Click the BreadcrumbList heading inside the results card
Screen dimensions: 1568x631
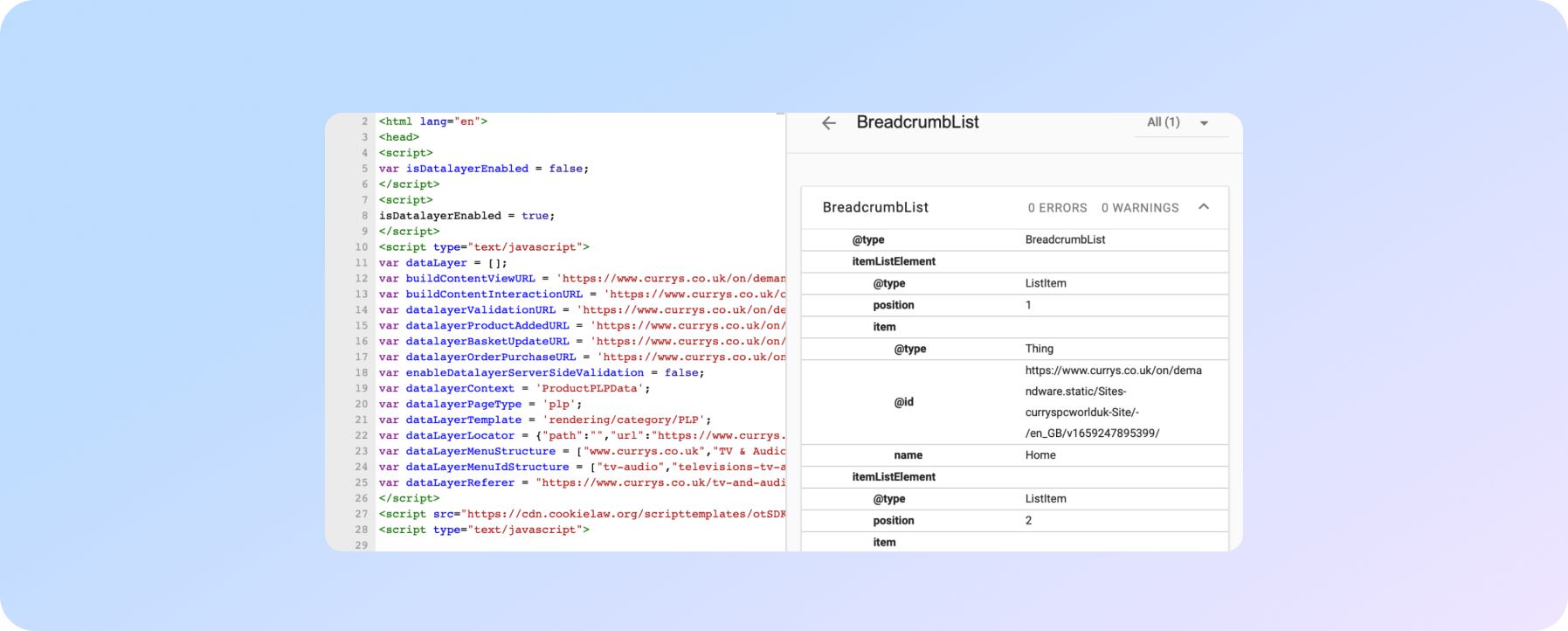875,208
